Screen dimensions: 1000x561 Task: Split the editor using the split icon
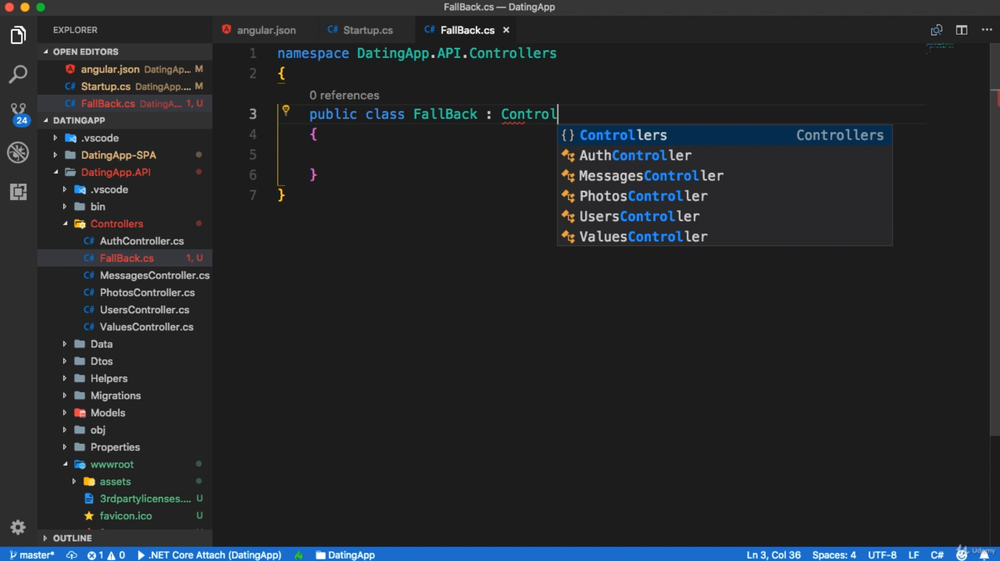961,30
